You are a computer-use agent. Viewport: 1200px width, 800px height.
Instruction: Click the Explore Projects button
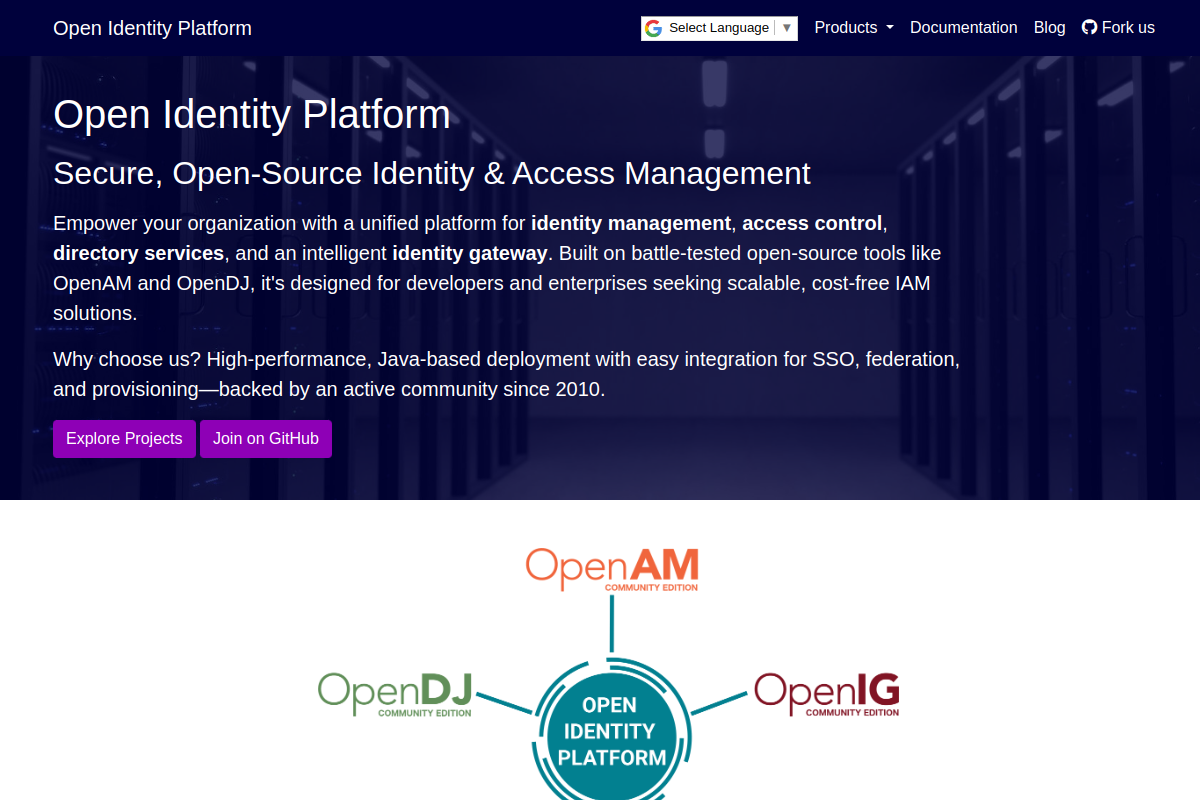coord(124,439)
